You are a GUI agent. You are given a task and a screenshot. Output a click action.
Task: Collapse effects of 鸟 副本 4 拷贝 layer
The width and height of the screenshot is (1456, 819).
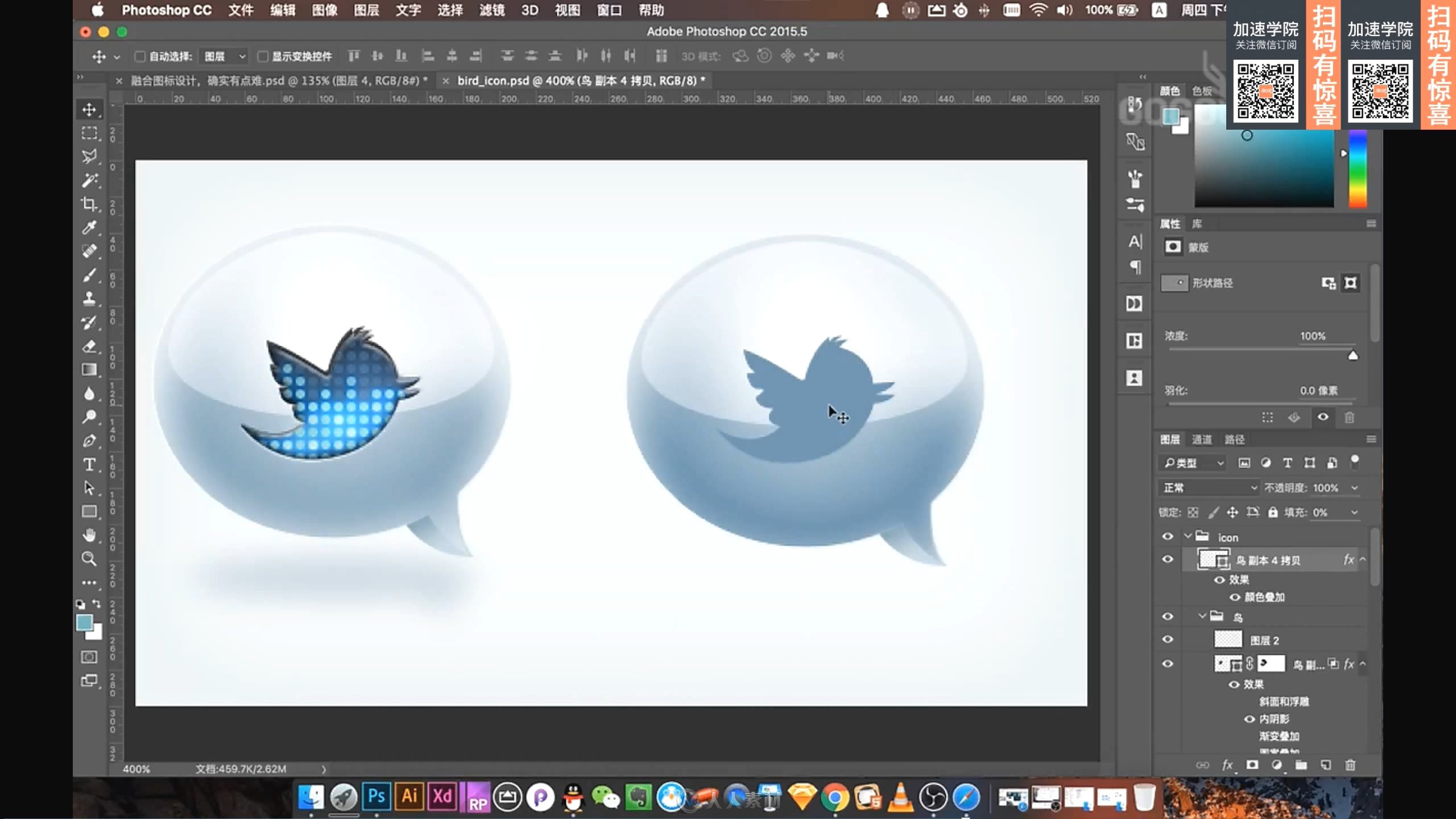point(1363,560)
